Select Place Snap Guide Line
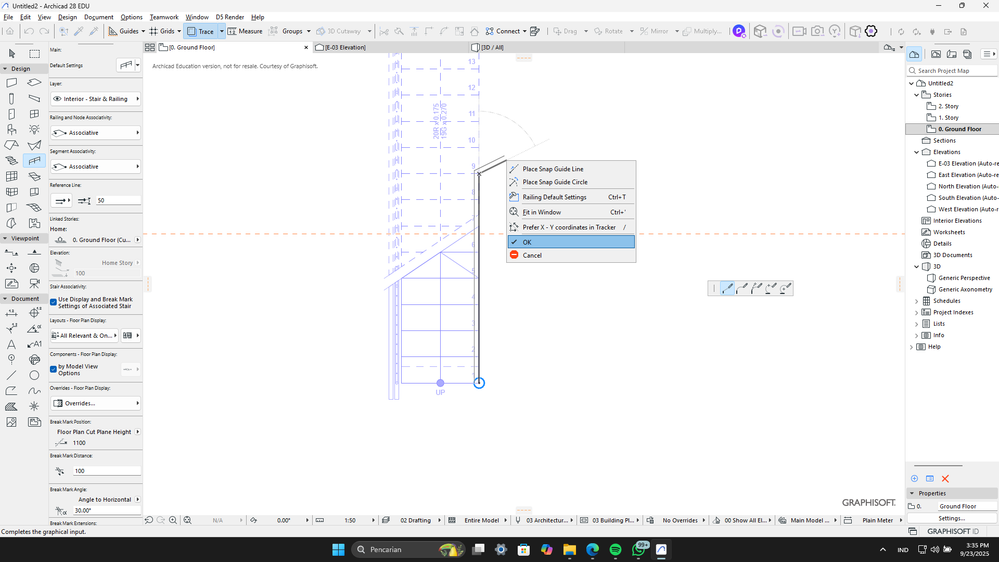 571,169
